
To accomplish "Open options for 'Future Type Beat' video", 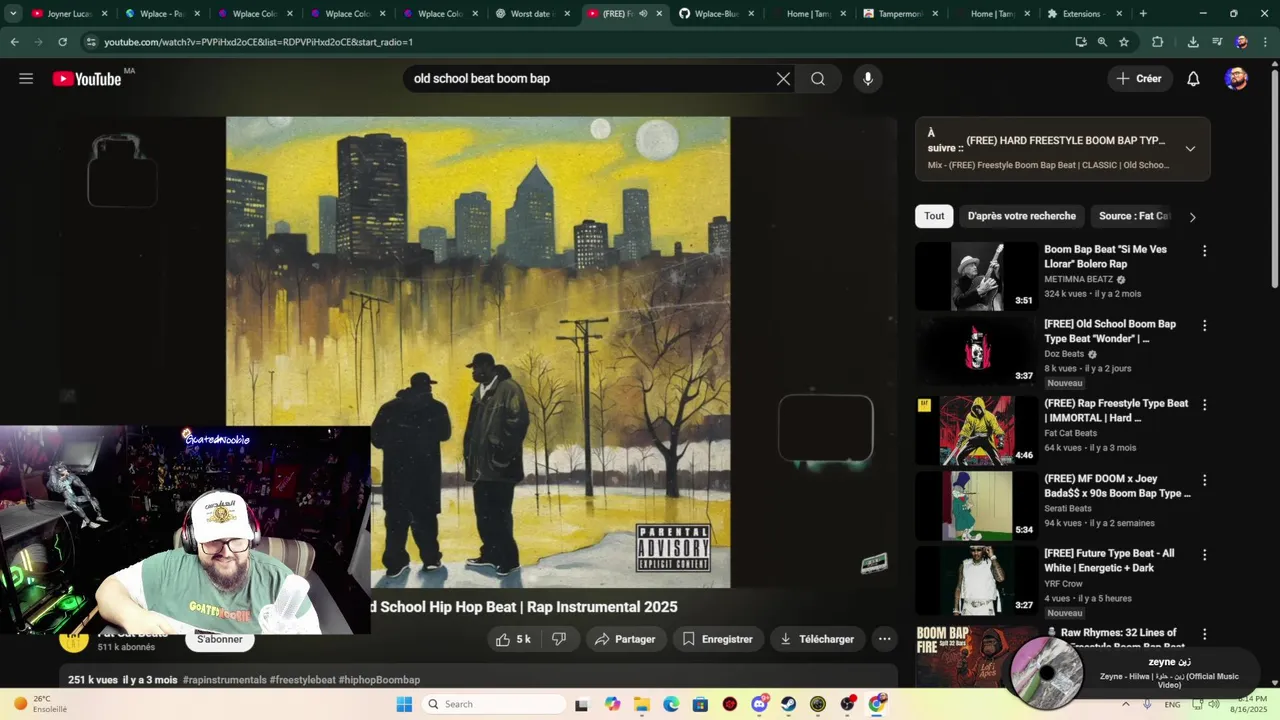I will coord(1204,555).
